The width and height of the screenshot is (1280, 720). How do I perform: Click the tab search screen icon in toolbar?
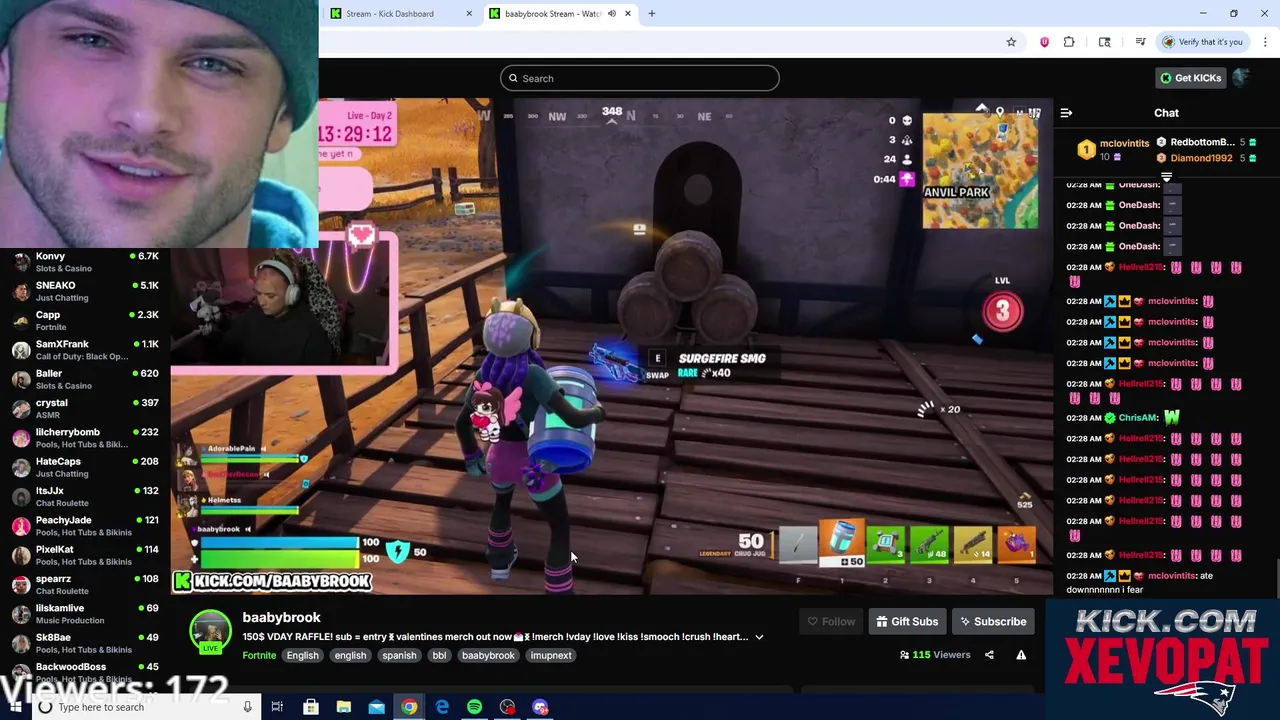click(x=1104, y=42)
